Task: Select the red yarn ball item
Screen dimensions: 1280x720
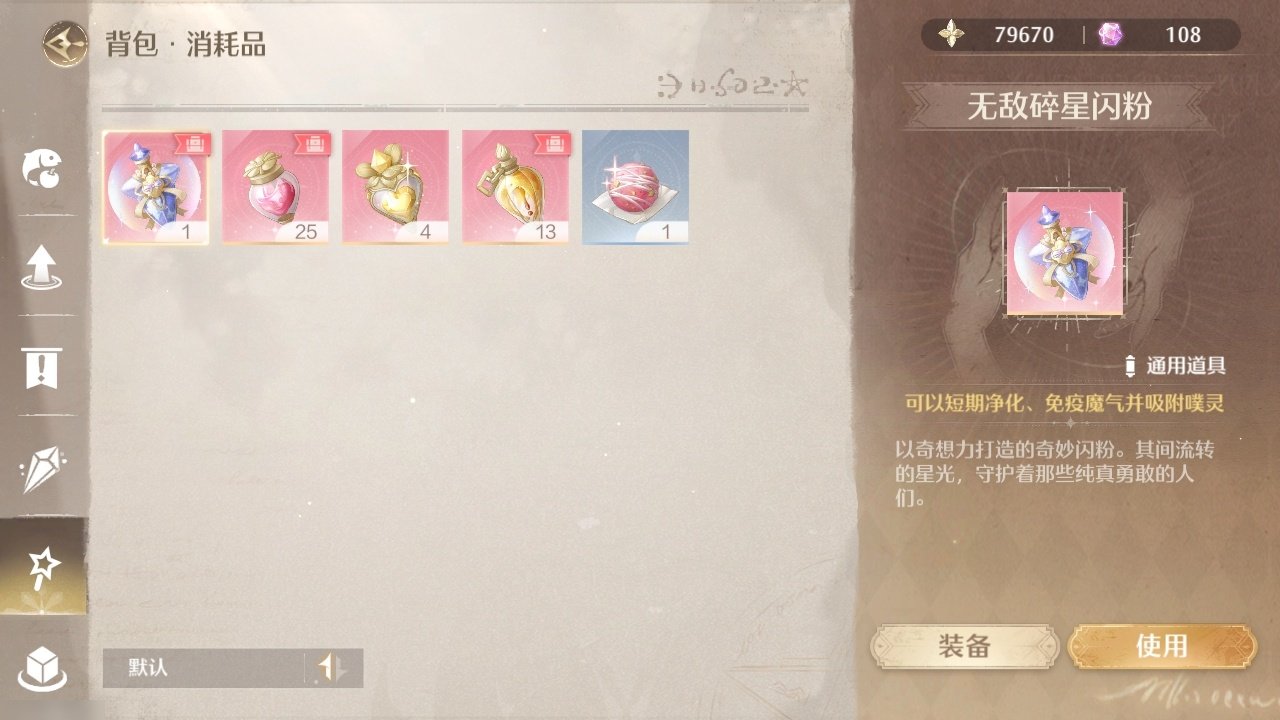Action: tap(635, 187)
